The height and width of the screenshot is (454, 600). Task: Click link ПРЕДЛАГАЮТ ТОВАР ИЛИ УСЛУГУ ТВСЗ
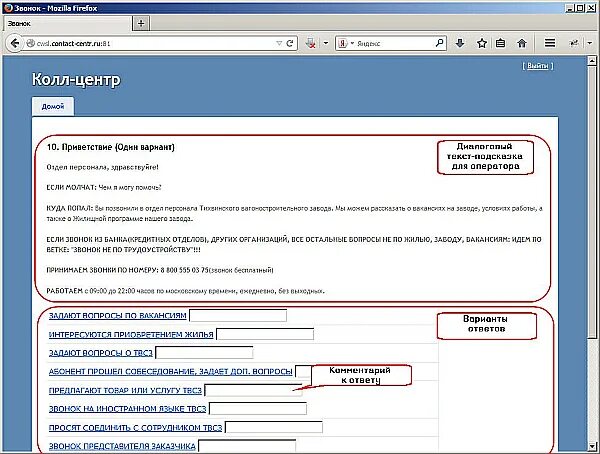(x=125, y=390)
